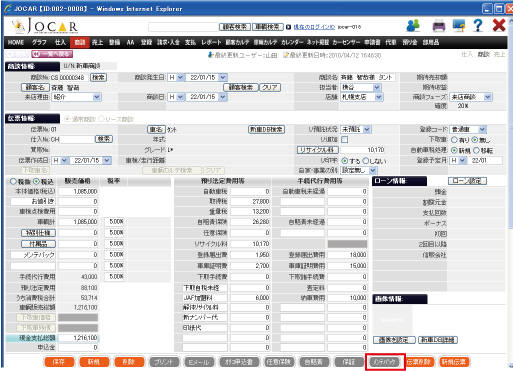
Task: Click the printer icon in the header
Action: point(439,26)
